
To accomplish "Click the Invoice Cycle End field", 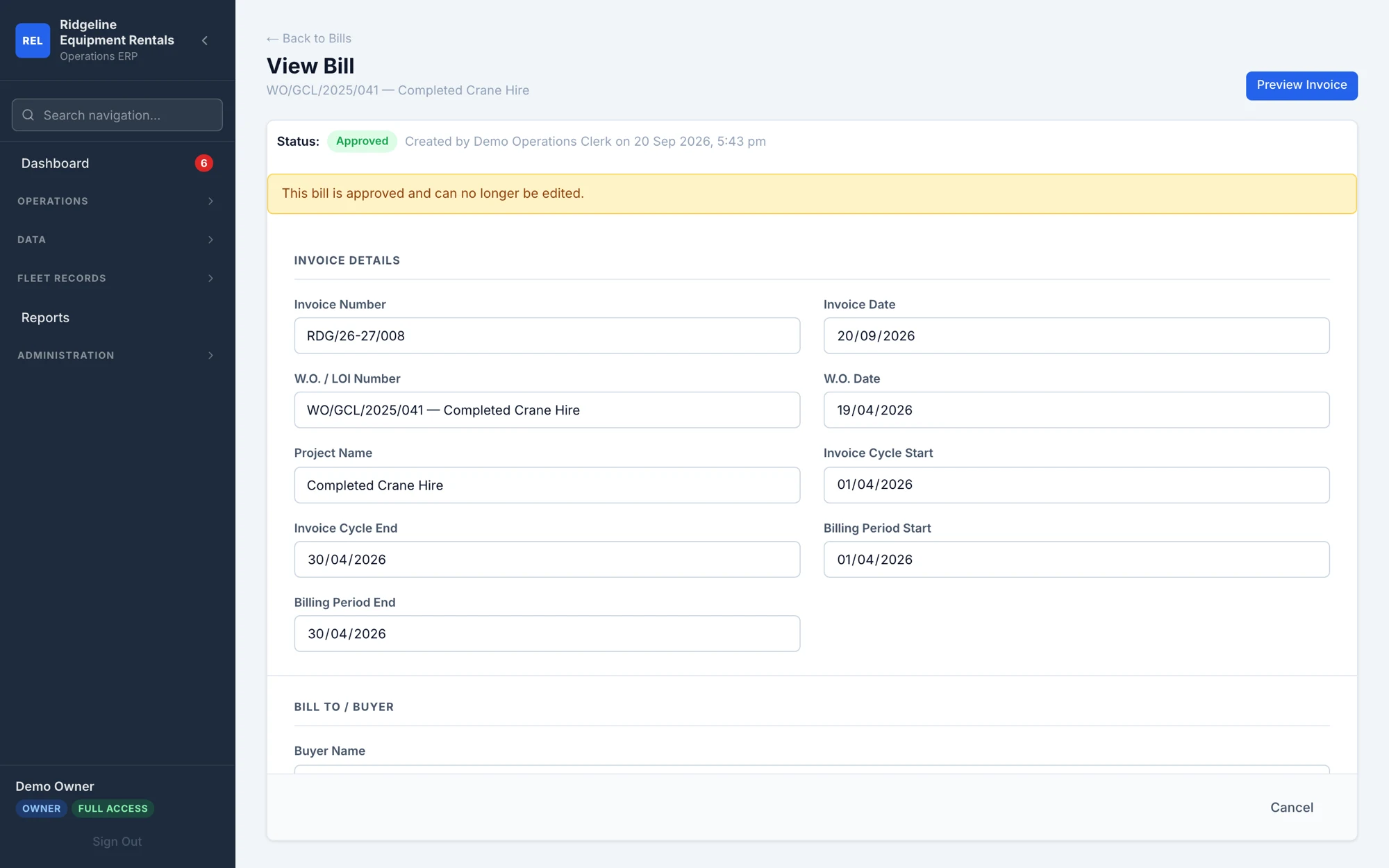I will pyautogui.click(x=547, y=560).
